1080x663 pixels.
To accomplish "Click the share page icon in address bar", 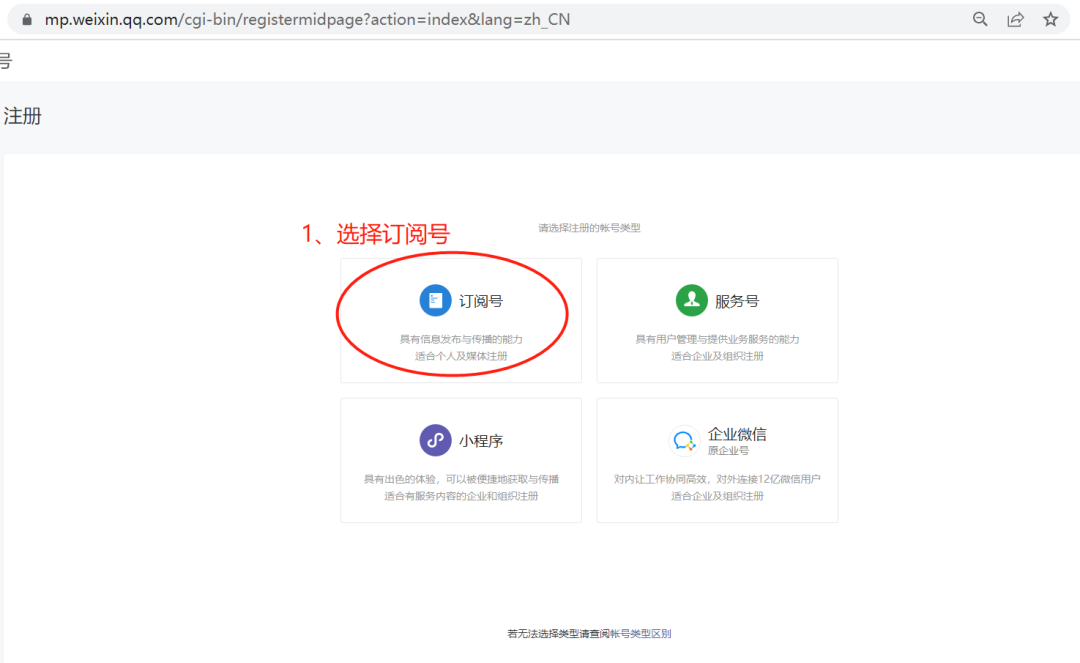I will 1015,19.
